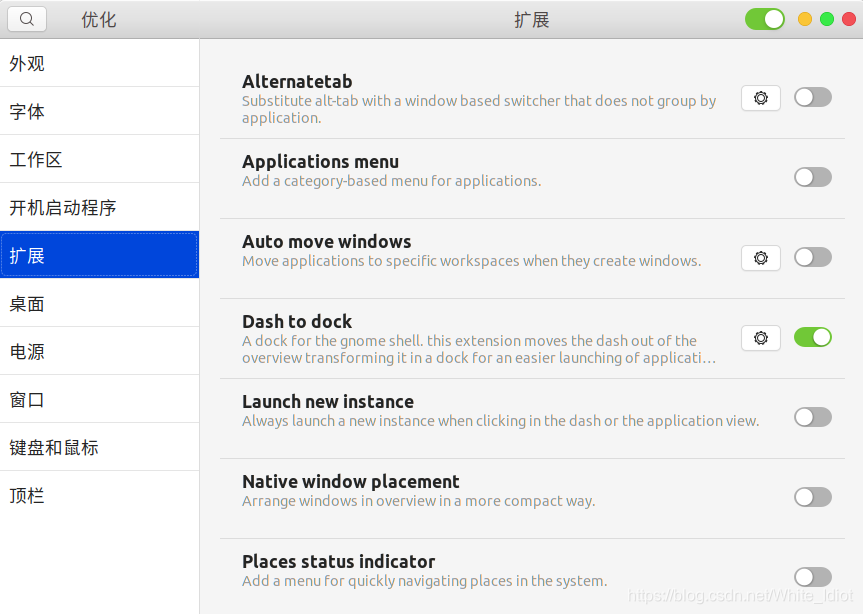The height and width of the screenshot is (614, 863).
Task: Toggle the global extensions switch in header
Action: (x=764, y=19)
